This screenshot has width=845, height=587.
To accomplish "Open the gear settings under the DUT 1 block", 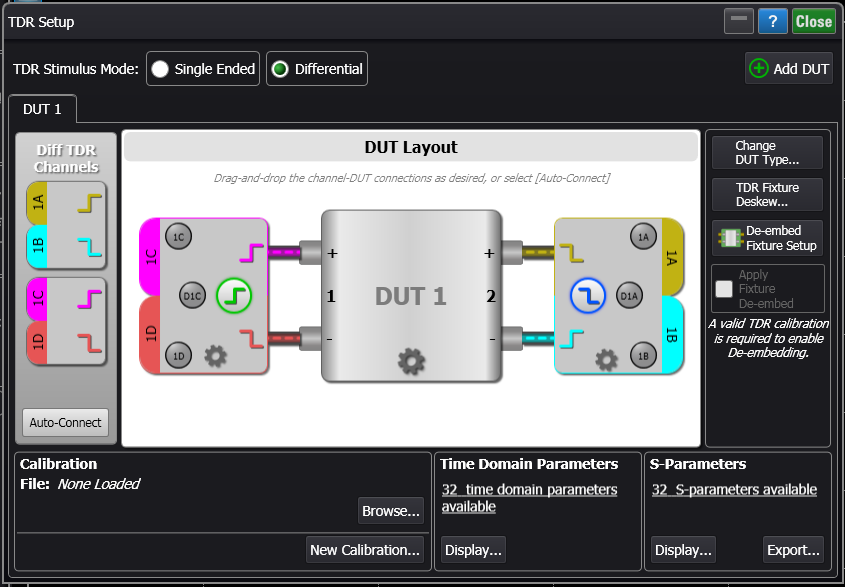I will [410, 362].
